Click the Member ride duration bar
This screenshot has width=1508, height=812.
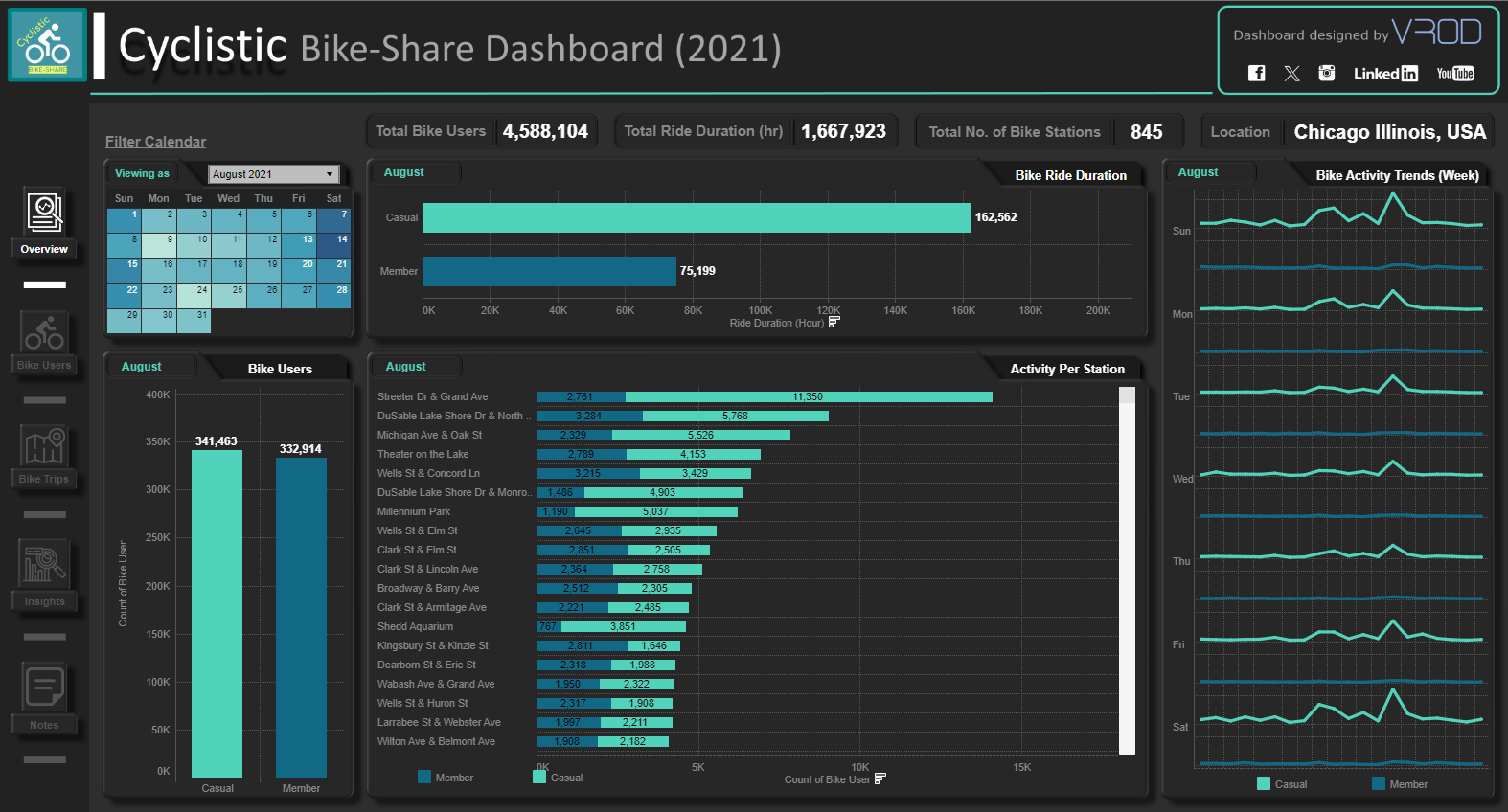coord(550,271)
